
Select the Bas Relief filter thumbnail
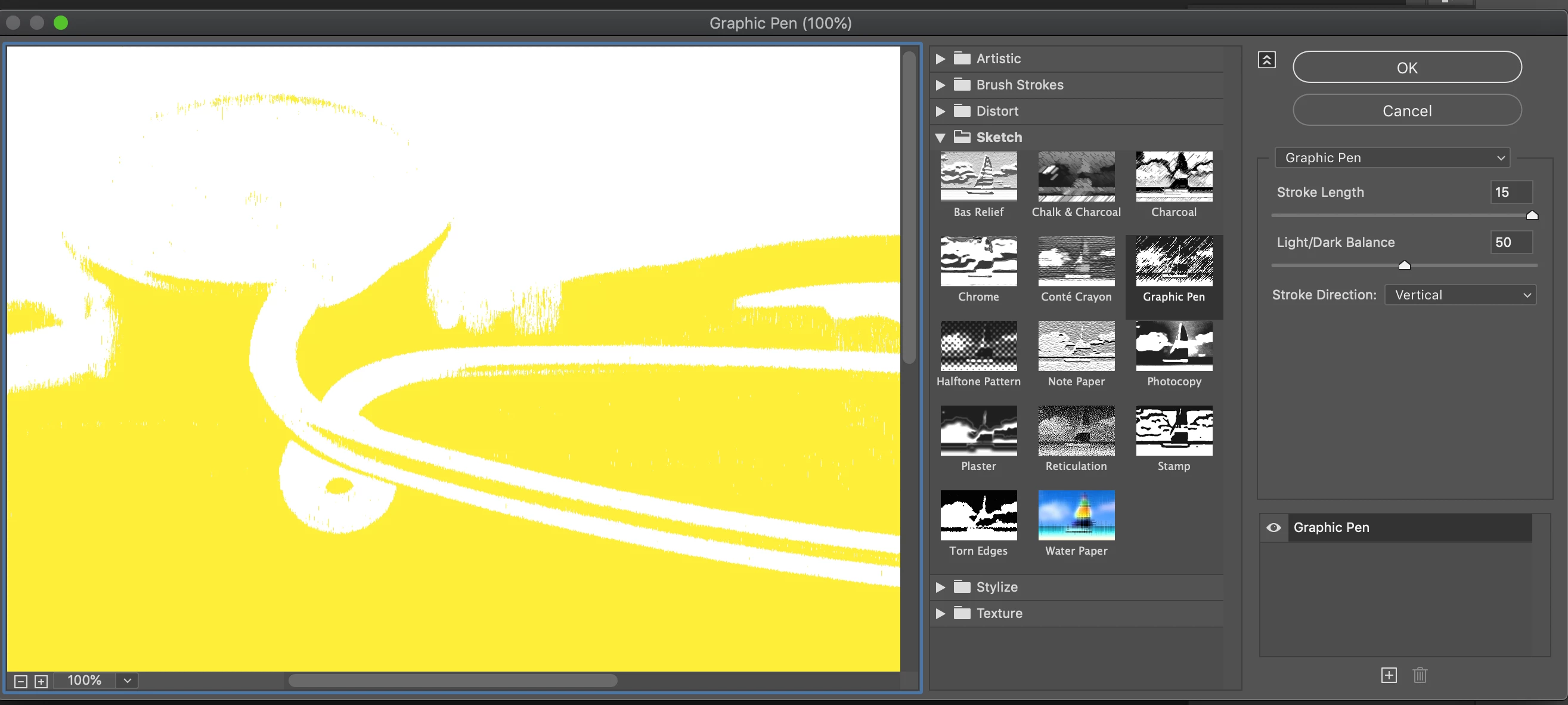click(x=978, y=176)
